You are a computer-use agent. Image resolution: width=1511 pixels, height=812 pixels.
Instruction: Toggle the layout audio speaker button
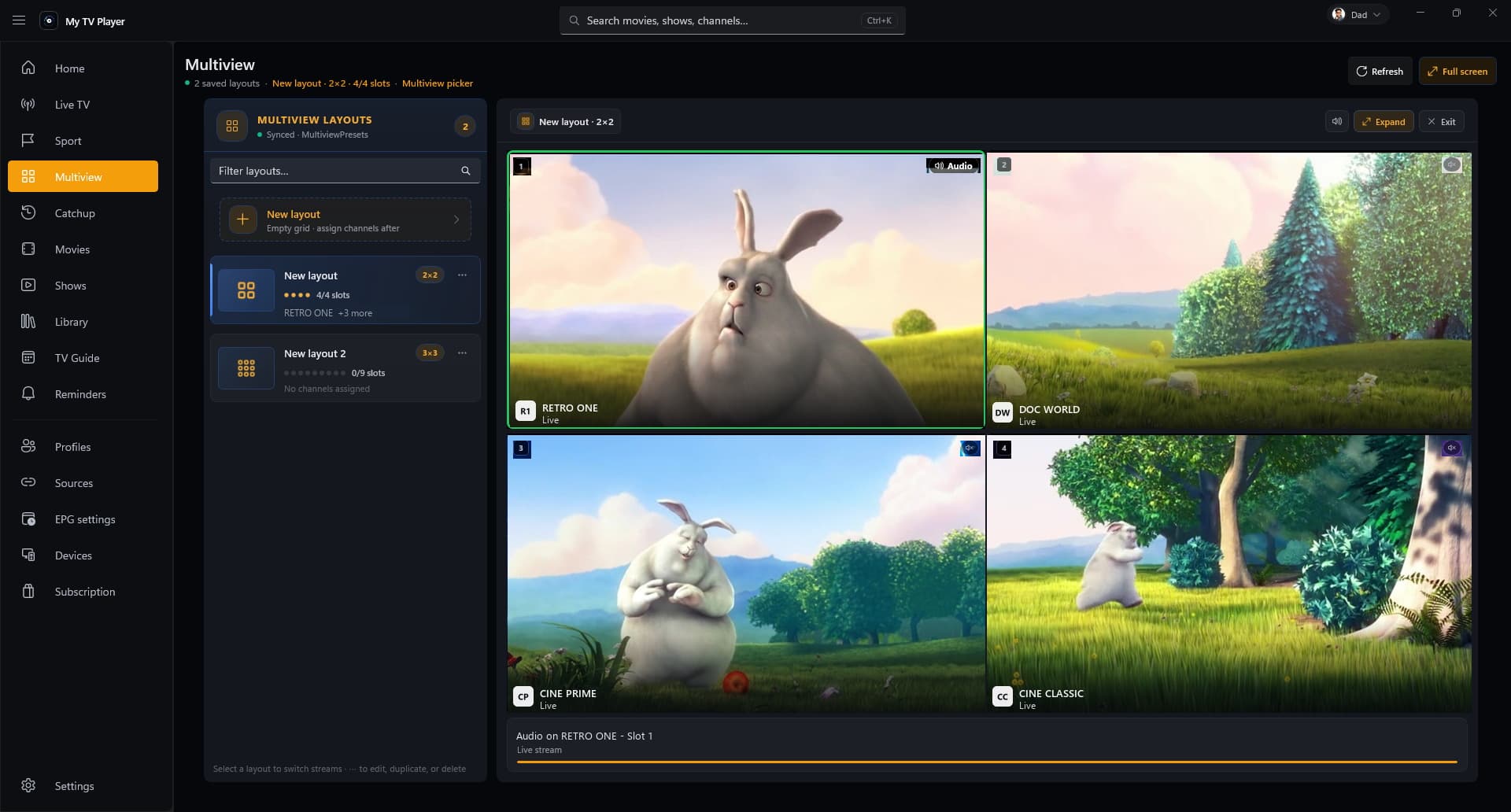pyautogui.click(x=1336, y=122)
